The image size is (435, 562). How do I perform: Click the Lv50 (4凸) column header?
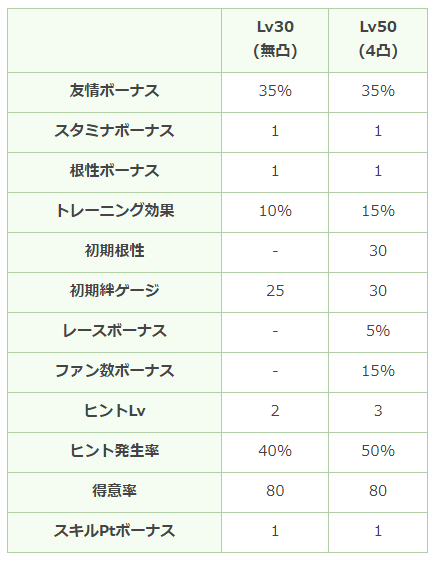[378, 39]
